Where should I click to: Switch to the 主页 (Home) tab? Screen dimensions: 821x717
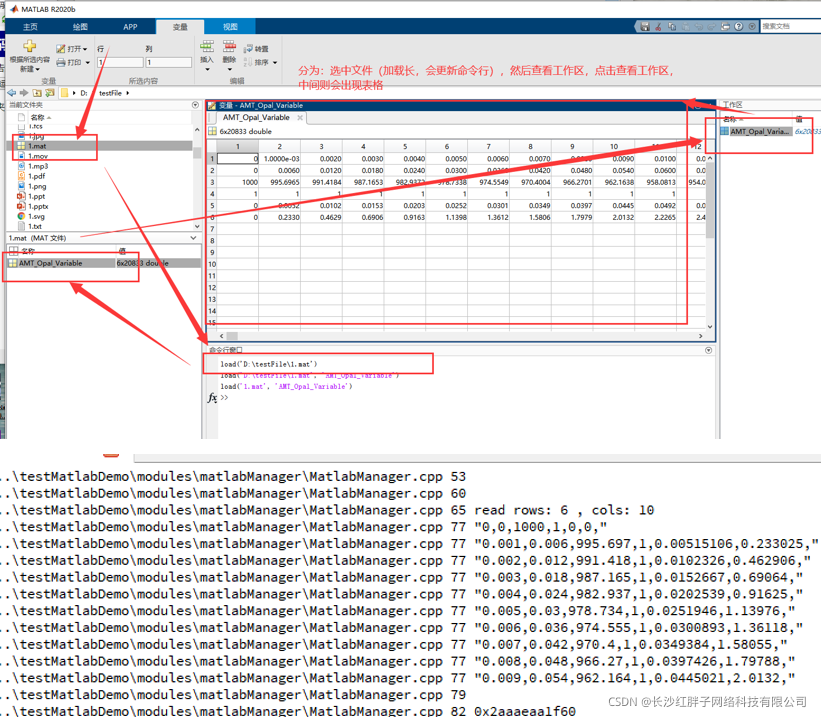(30, 27)
